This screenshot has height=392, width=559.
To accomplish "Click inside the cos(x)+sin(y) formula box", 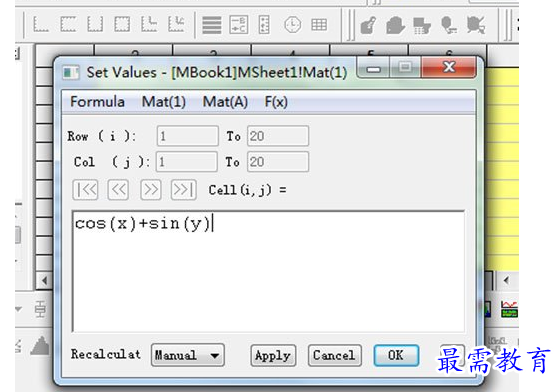I will click(268, 272).
